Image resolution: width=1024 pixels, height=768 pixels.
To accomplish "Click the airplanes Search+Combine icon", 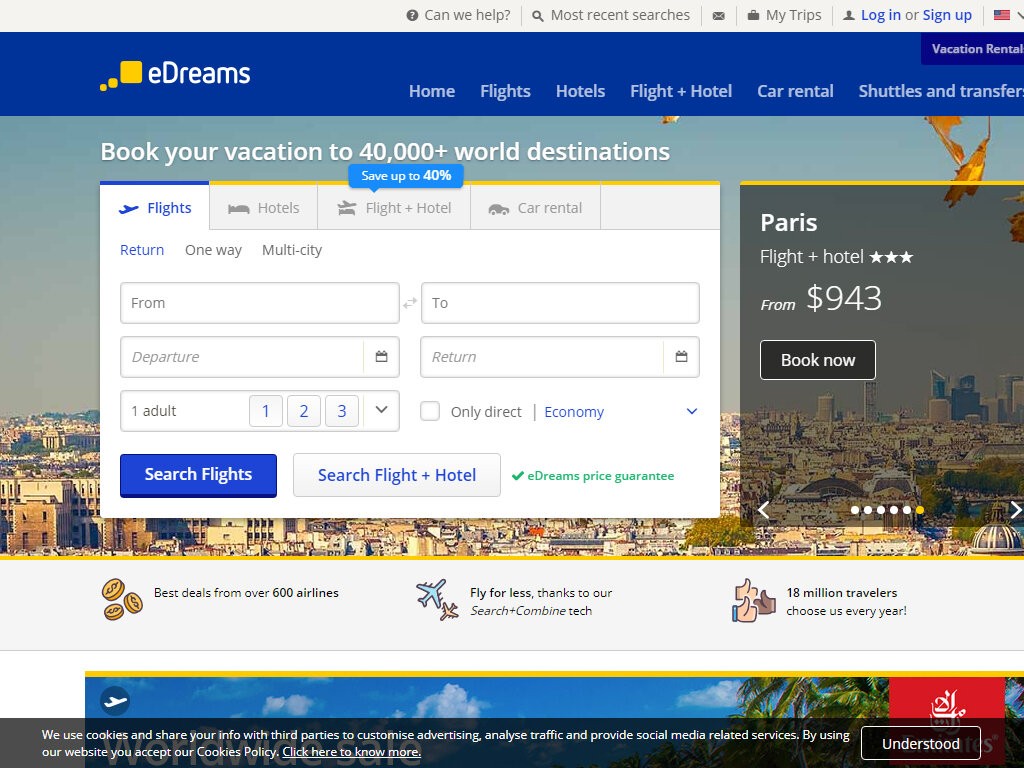I will coord(438,600).
